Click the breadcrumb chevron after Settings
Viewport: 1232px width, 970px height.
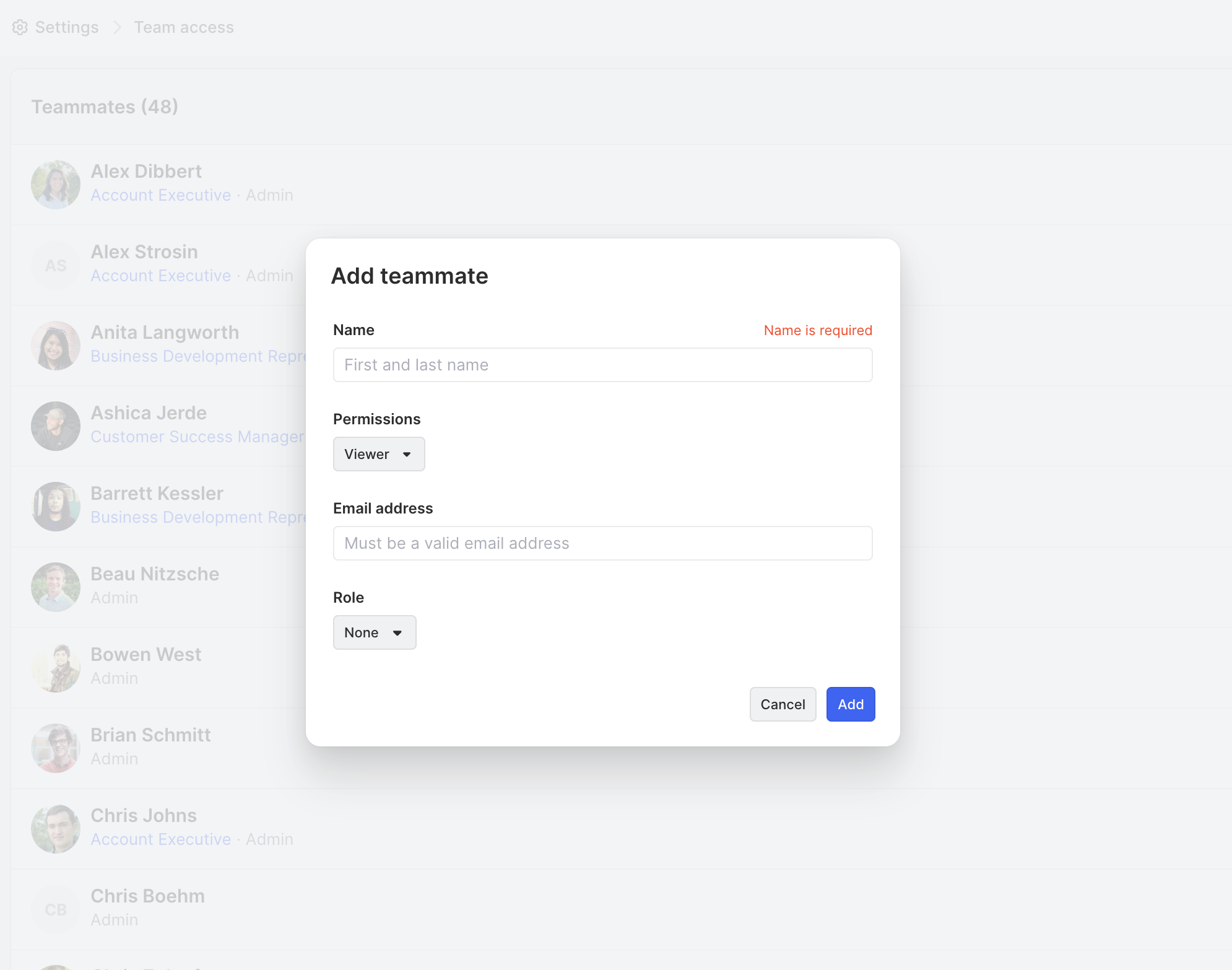tap(116, 27)
